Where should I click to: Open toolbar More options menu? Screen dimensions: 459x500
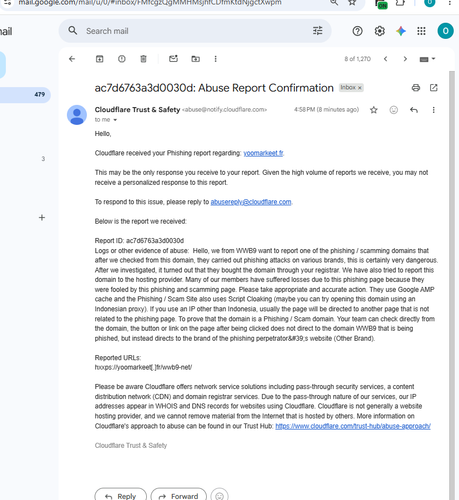(x=215, y=59)
